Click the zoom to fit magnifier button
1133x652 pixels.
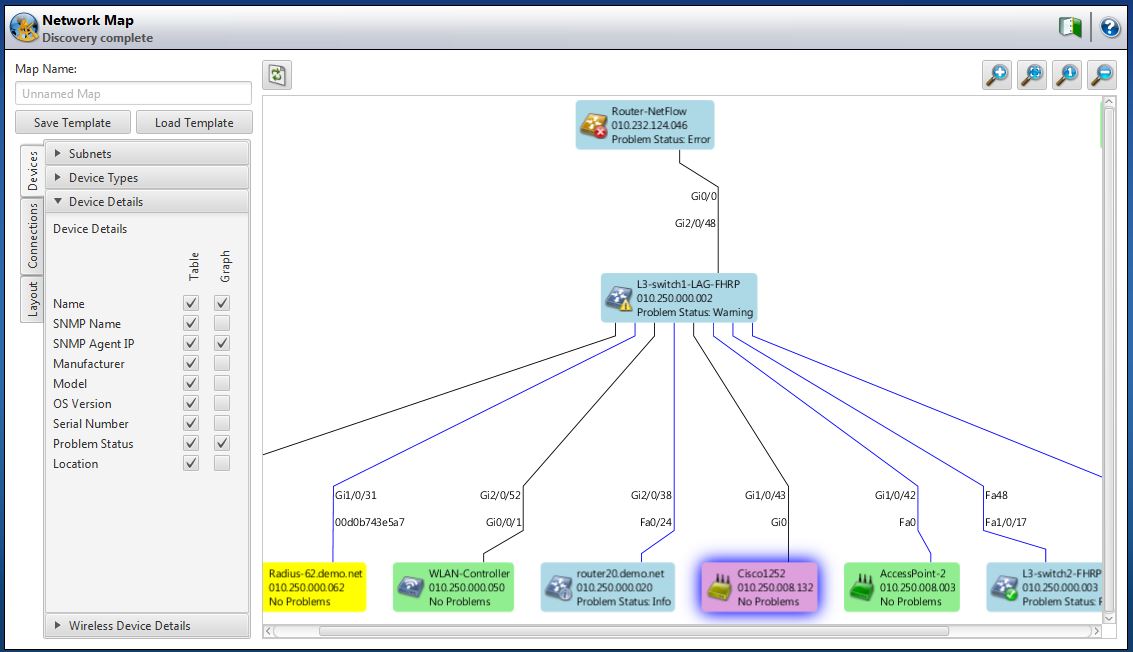pyautogui.click(x=1032, y=76)
